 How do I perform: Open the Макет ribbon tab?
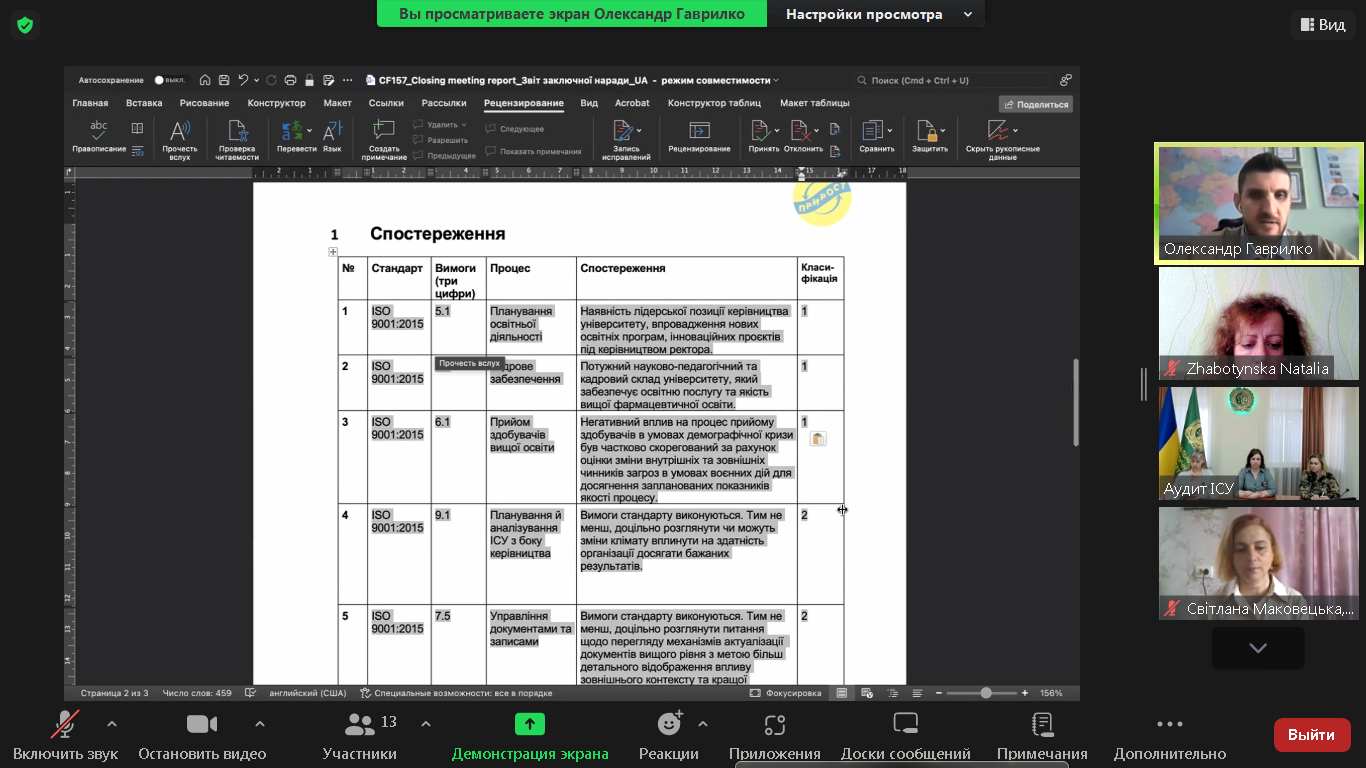(x=337, y=103)
